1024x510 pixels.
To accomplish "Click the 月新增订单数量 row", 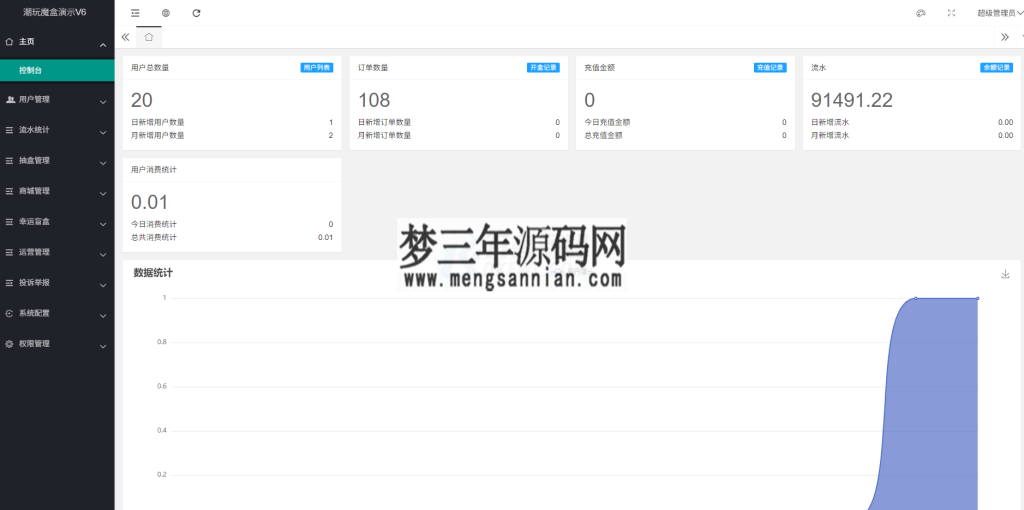I will [x=458, y=135].
